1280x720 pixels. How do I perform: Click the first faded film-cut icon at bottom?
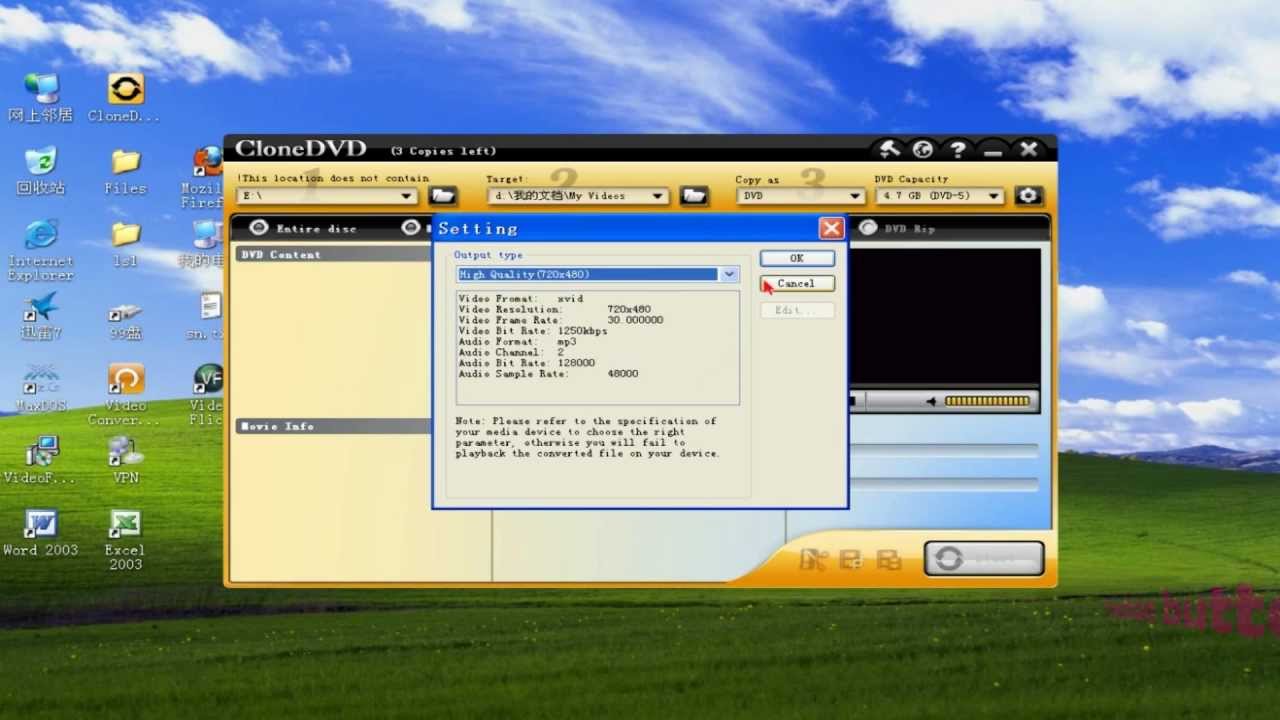tap(813, 559)
